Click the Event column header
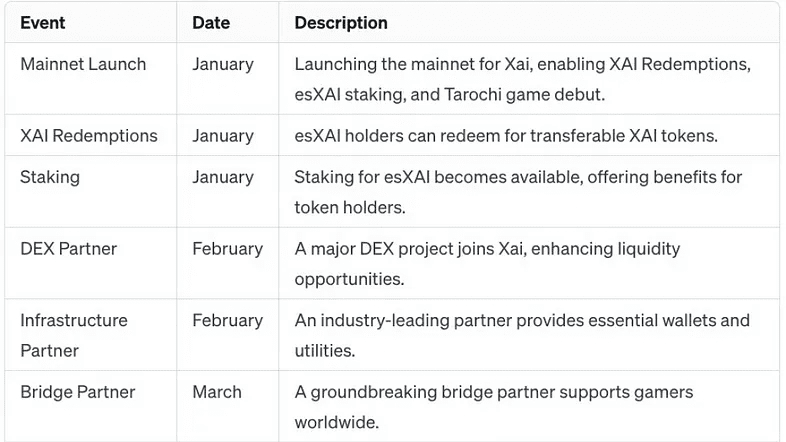Screen dimensions: 786x442 click(43, 23)
